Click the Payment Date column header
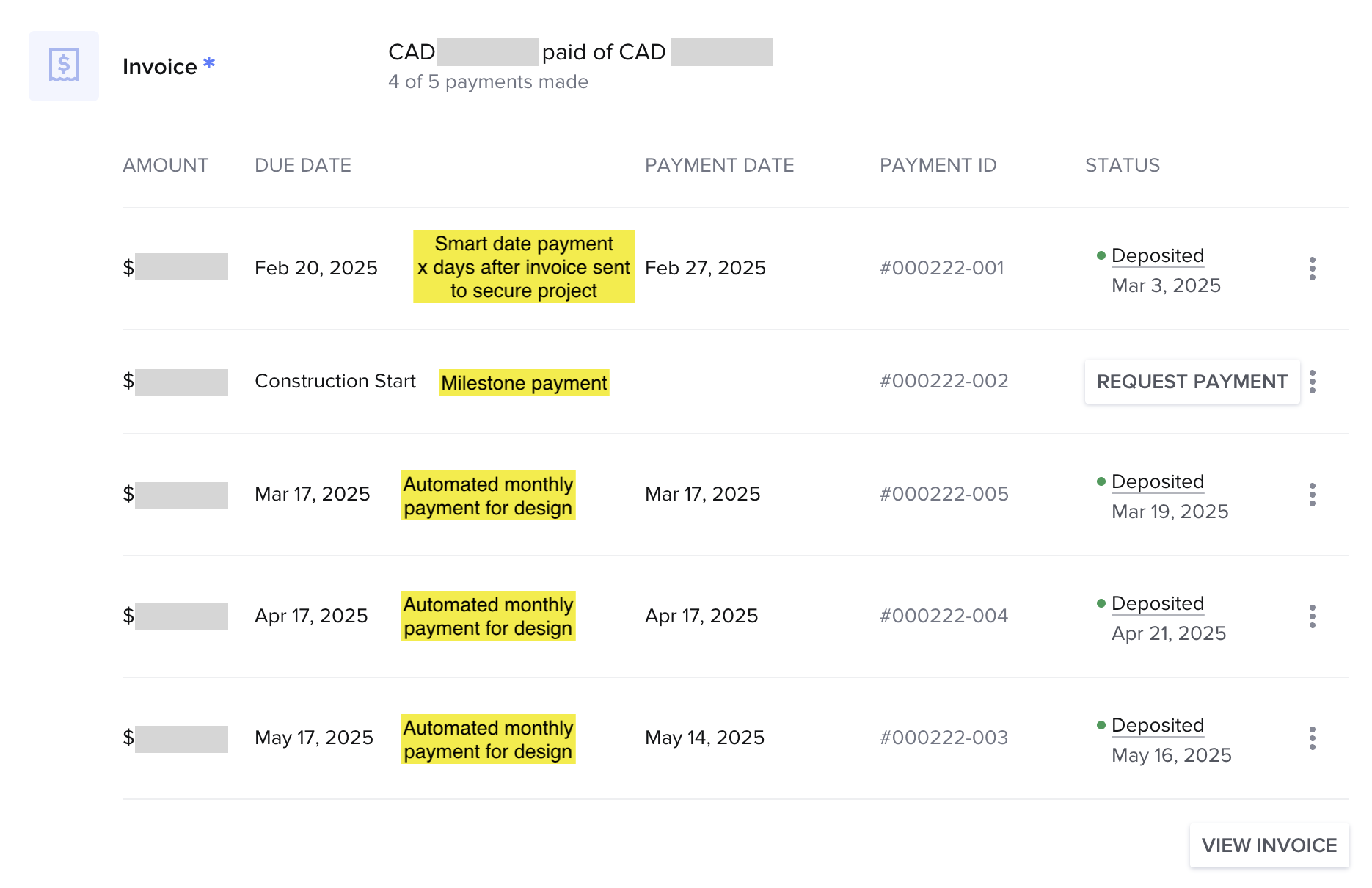Image resolution: width=1372 pixels, height=888 pixels. click(x=720, y=165)
